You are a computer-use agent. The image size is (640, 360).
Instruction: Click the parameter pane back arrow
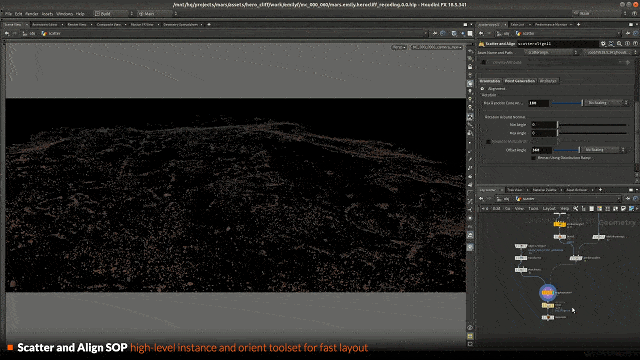[481, 33]
